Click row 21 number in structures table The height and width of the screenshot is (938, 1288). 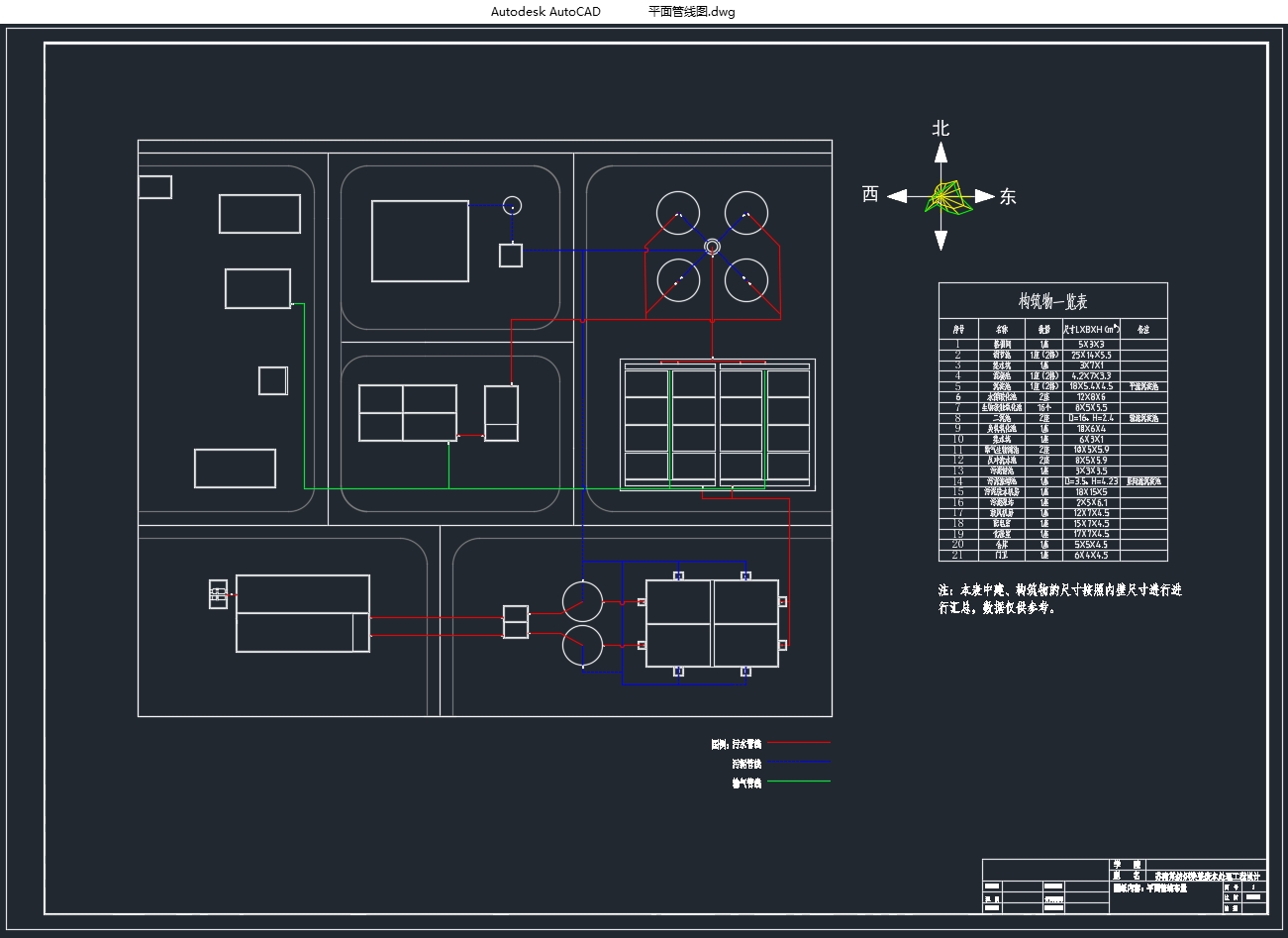(957, 555)
